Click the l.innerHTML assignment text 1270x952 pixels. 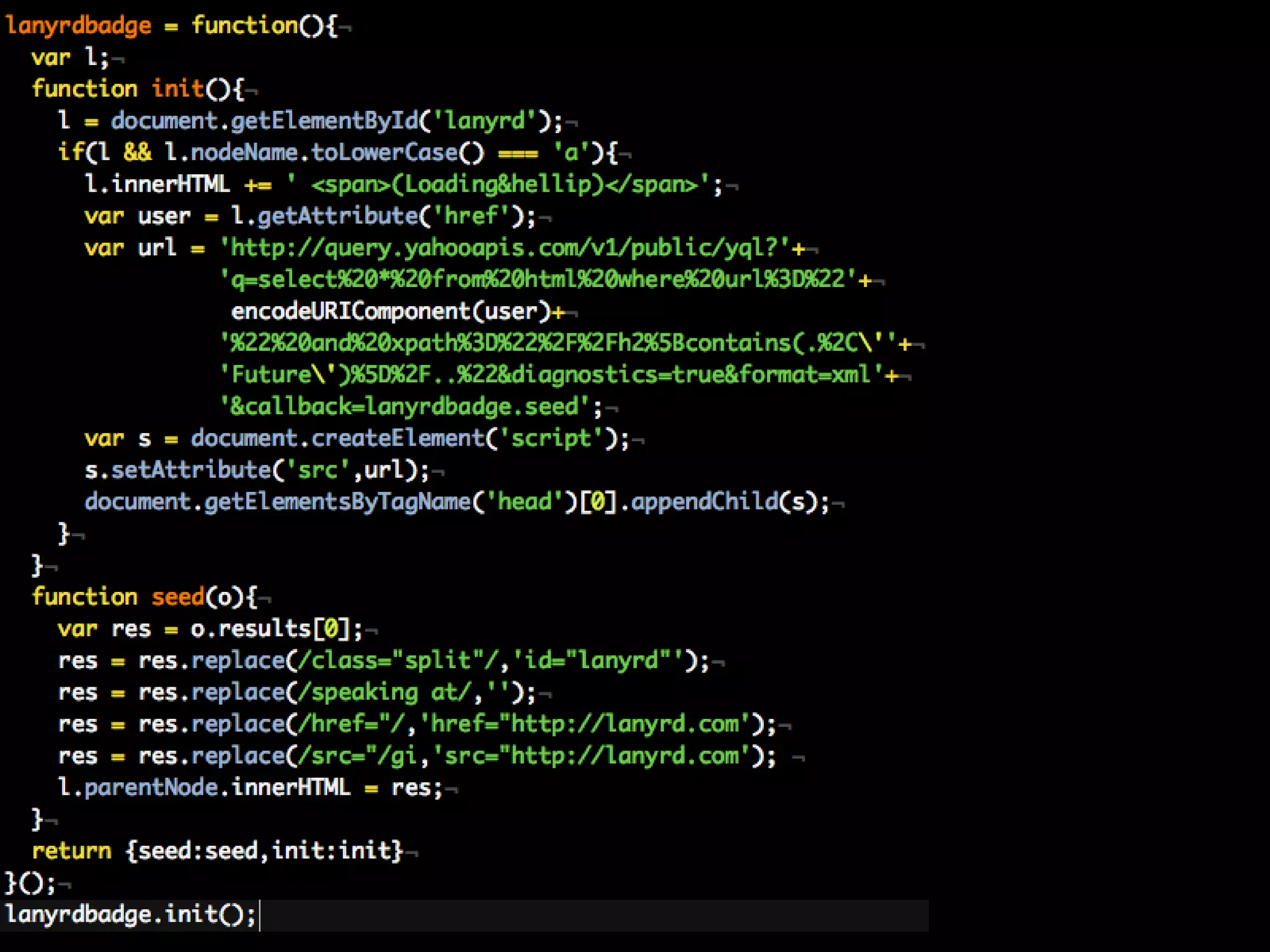pos(157,185)
